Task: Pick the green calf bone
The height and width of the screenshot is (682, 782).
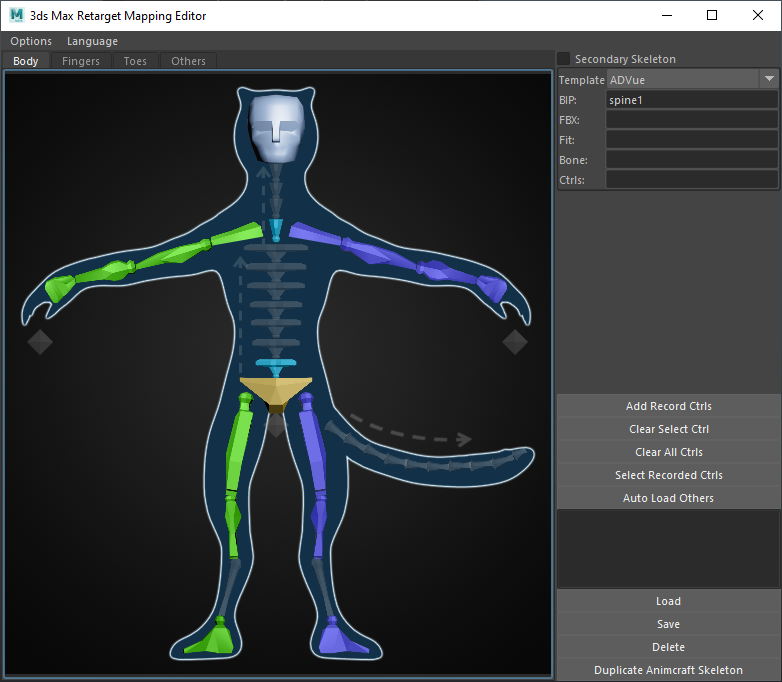Action: tap(233, 525)
